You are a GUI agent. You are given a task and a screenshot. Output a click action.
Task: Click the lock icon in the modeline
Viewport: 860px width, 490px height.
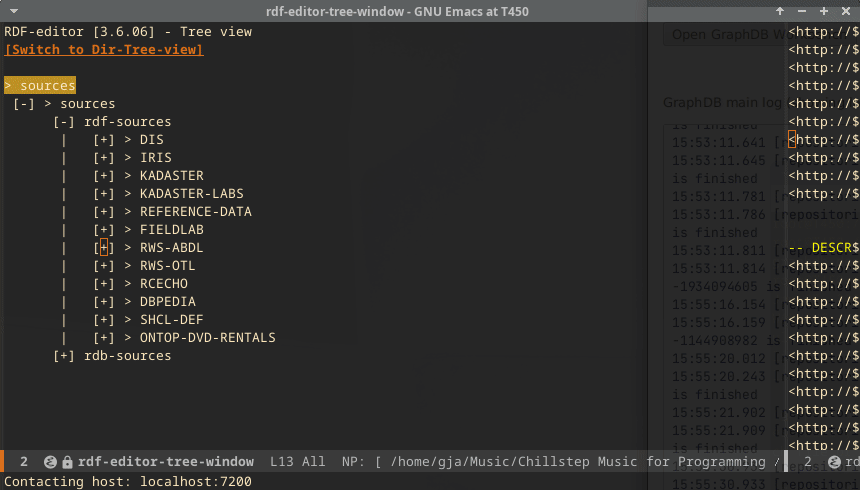(x=67, y=462)
